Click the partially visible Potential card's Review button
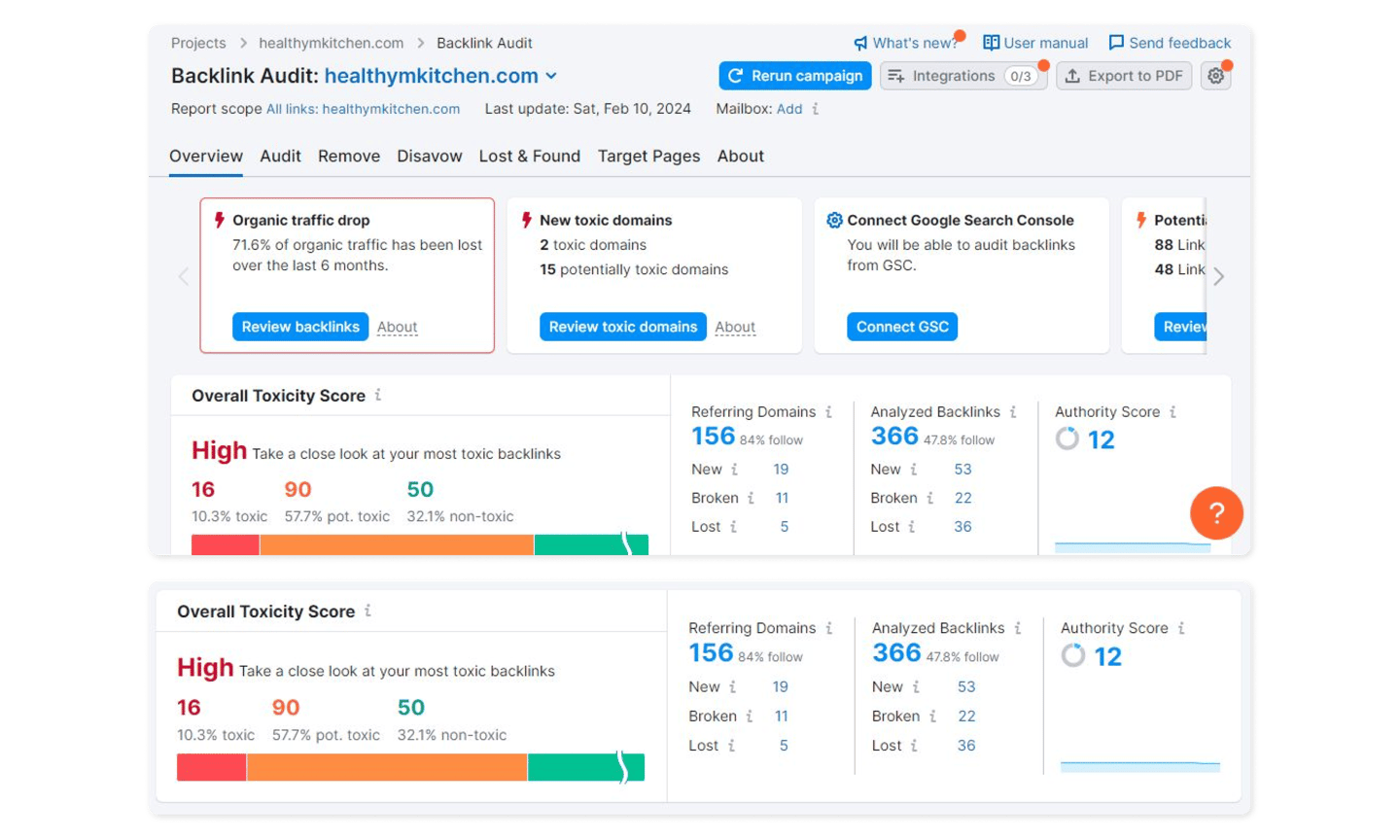 [1180, 327]
